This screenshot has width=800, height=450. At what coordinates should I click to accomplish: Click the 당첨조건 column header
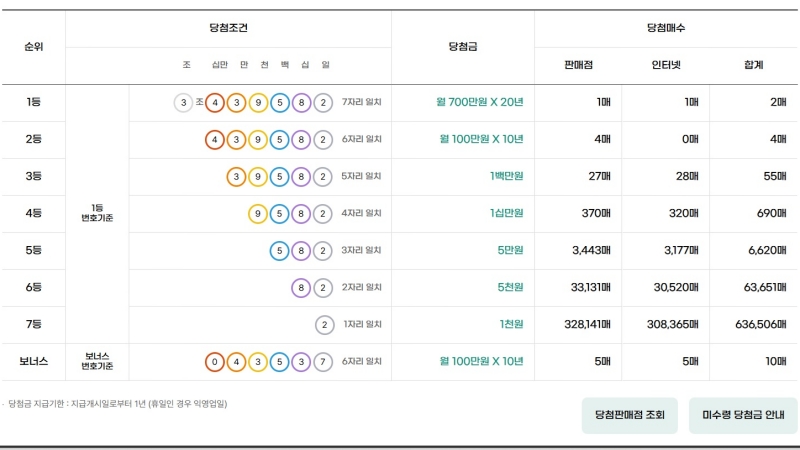229,28
